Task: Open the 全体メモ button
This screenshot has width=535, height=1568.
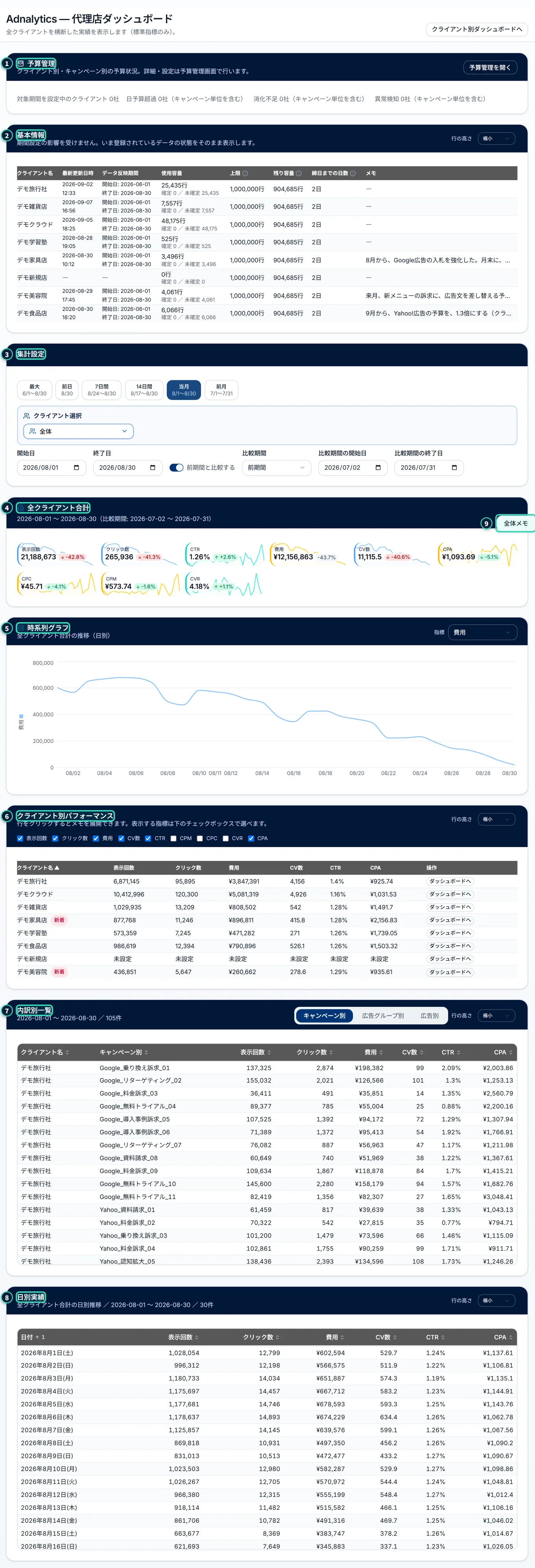Action: [515, 523]
